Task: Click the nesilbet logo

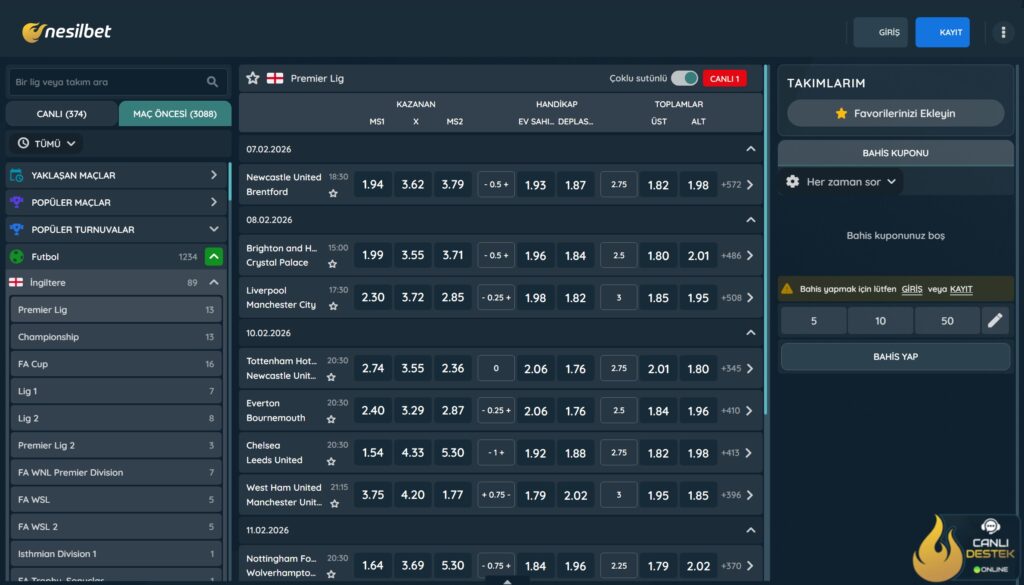Action: [67, 32]
